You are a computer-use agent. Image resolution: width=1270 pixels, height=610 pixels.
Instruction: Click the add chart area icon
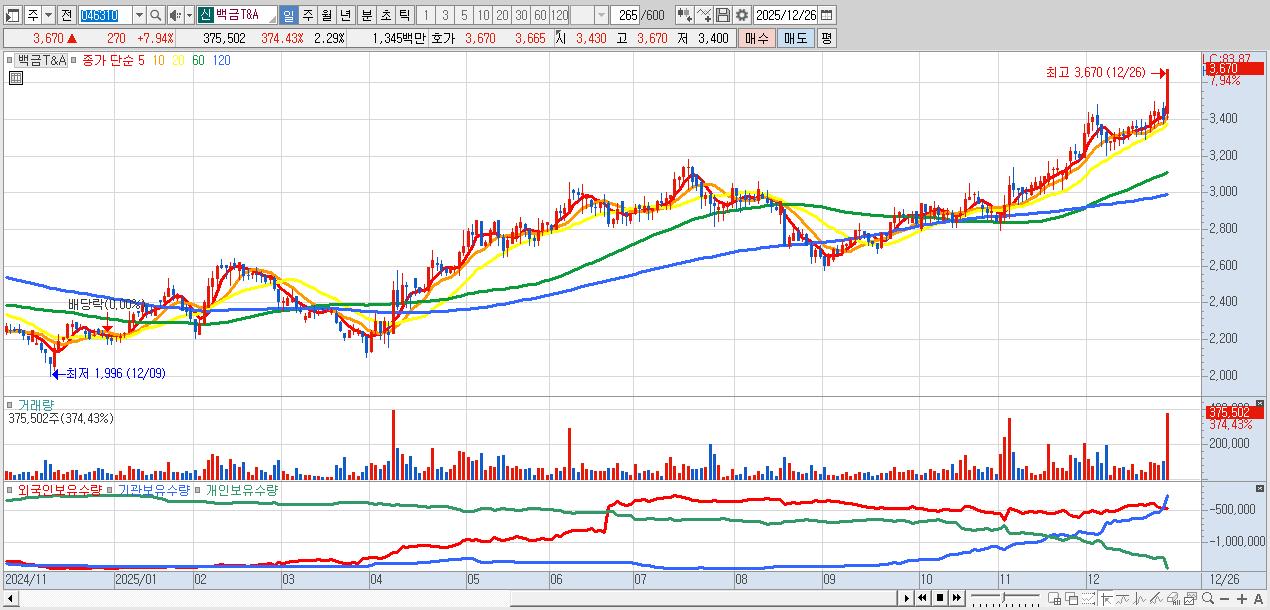point(1054,599)
